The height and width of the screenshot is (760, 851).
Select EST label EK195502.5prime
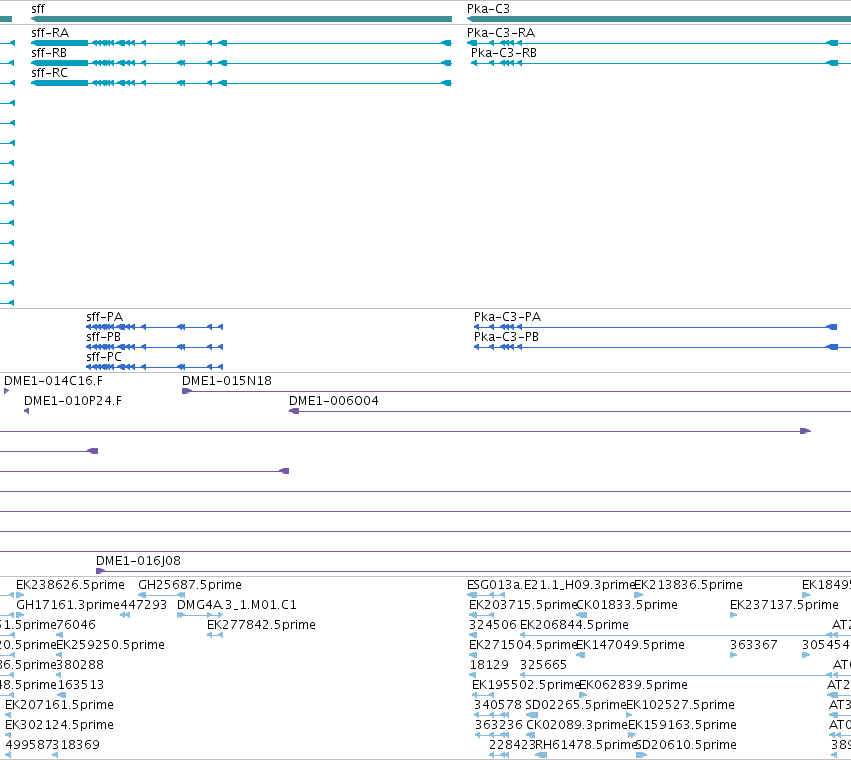pos(526,685)
